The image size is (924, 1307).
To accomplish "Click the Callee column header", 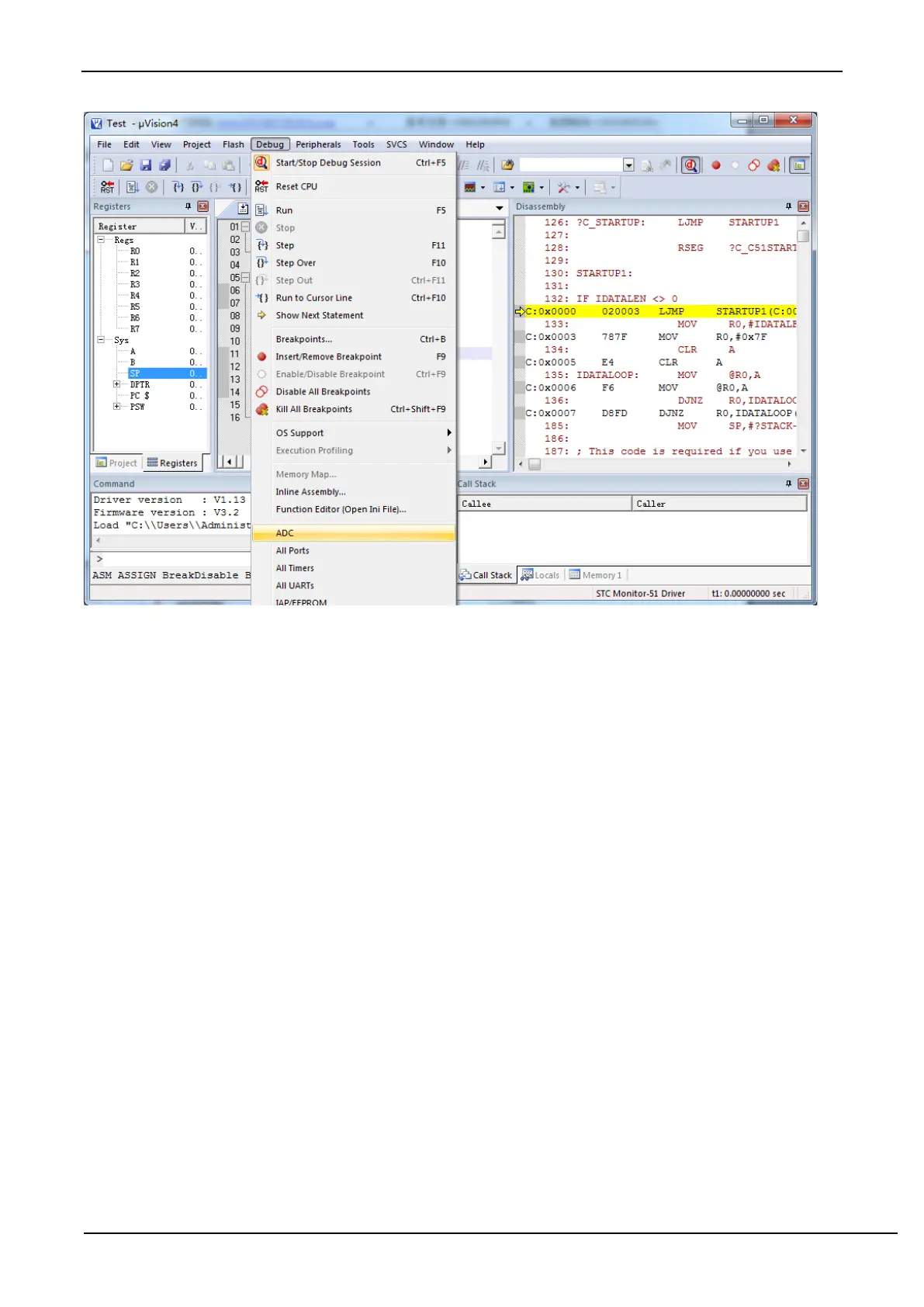I will click(x=544, y=504).
